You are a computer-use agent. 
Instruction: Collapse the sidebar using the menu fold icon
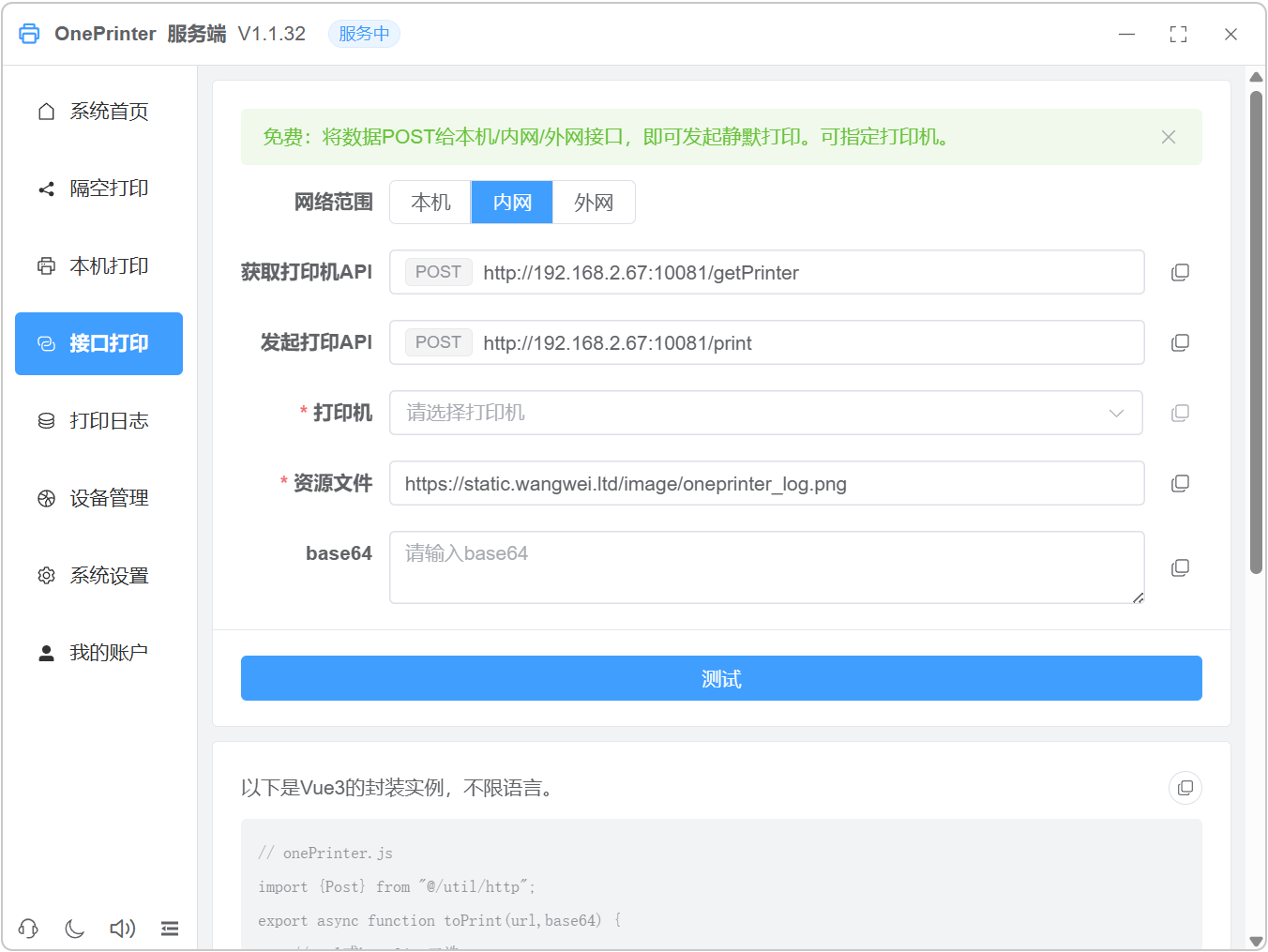170,929
